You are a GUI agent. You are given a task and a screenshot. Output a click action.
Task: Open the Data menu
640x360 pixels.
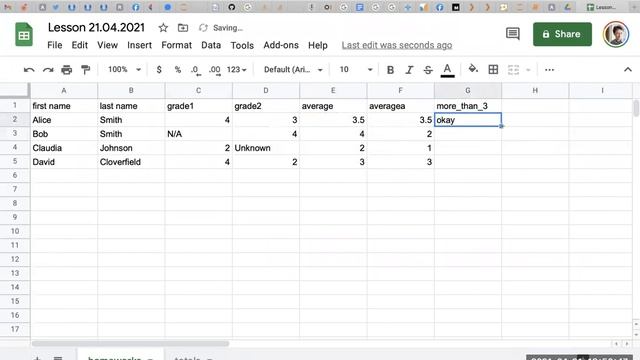pyautogui.click(x=211, y=45)
